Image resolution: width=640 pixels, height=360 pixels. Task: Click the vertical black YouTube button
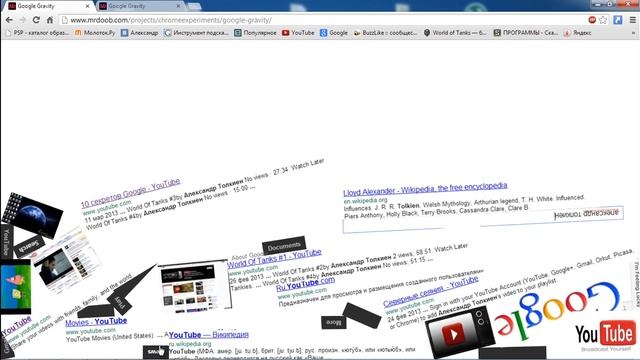pyautogui.click(x=6, y=242)
